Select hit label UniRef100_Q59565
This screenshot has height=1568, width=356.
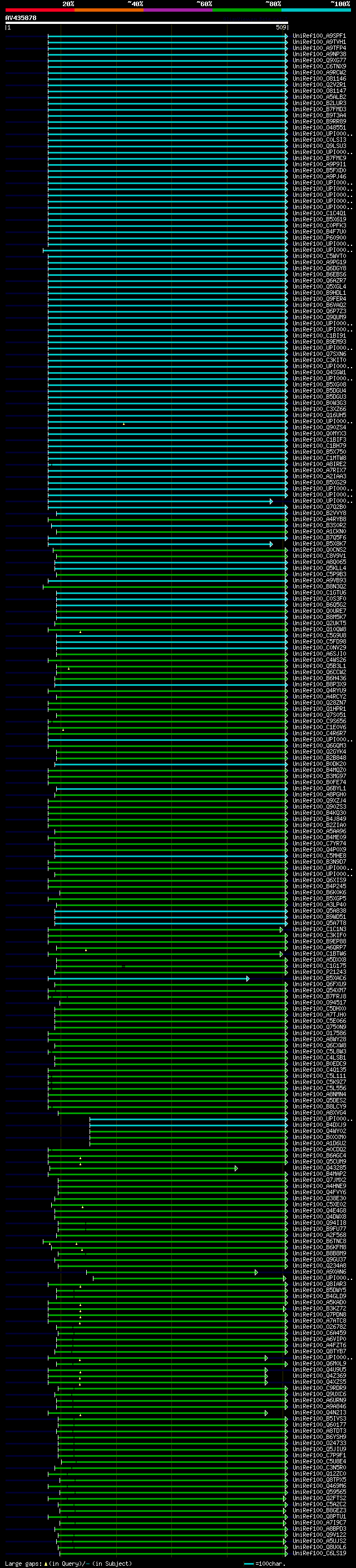point(319,1491)
